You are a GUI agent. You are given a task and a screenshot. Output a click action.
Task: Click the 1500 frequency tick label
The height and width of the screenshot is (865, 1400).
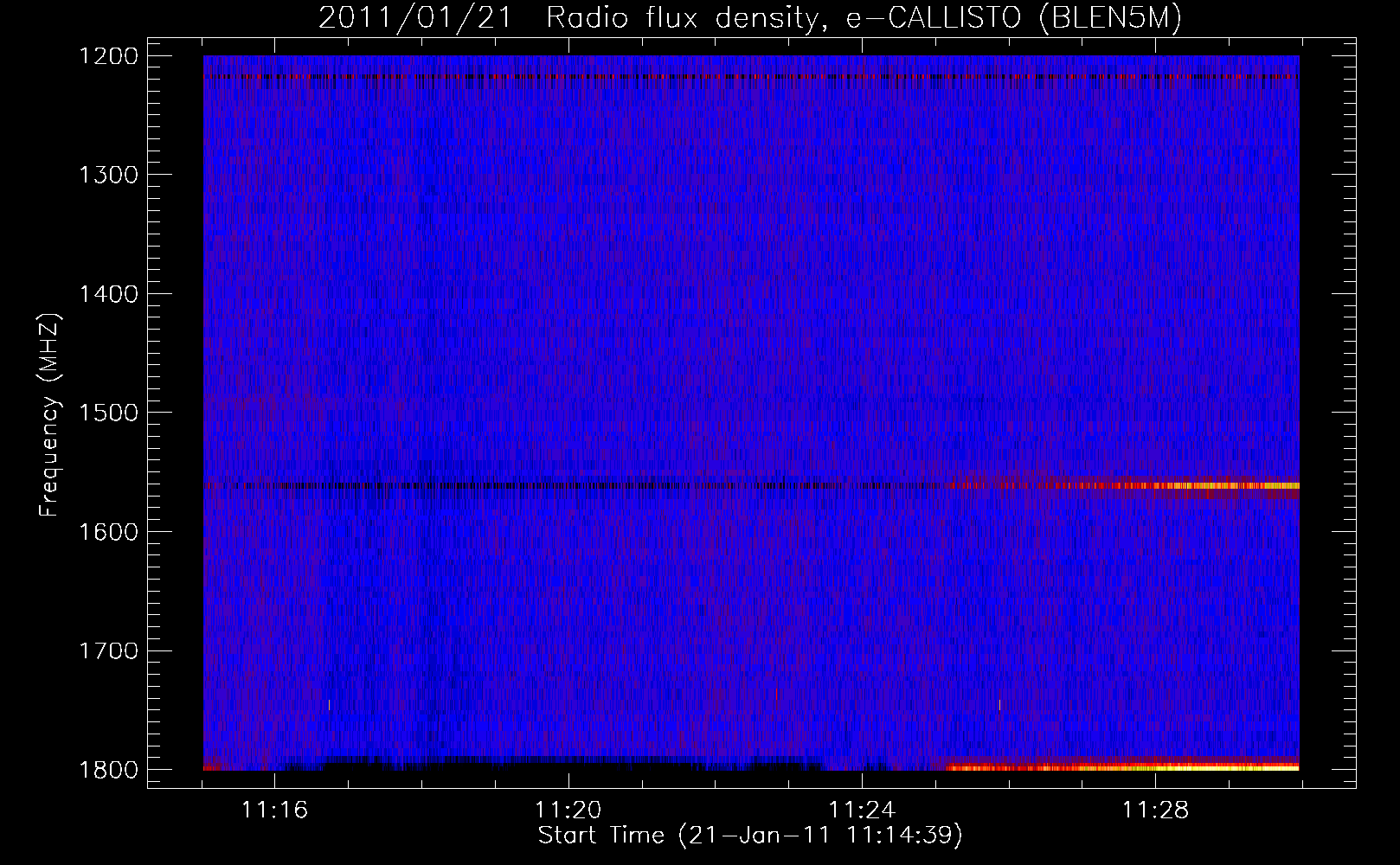coord(109,413)
